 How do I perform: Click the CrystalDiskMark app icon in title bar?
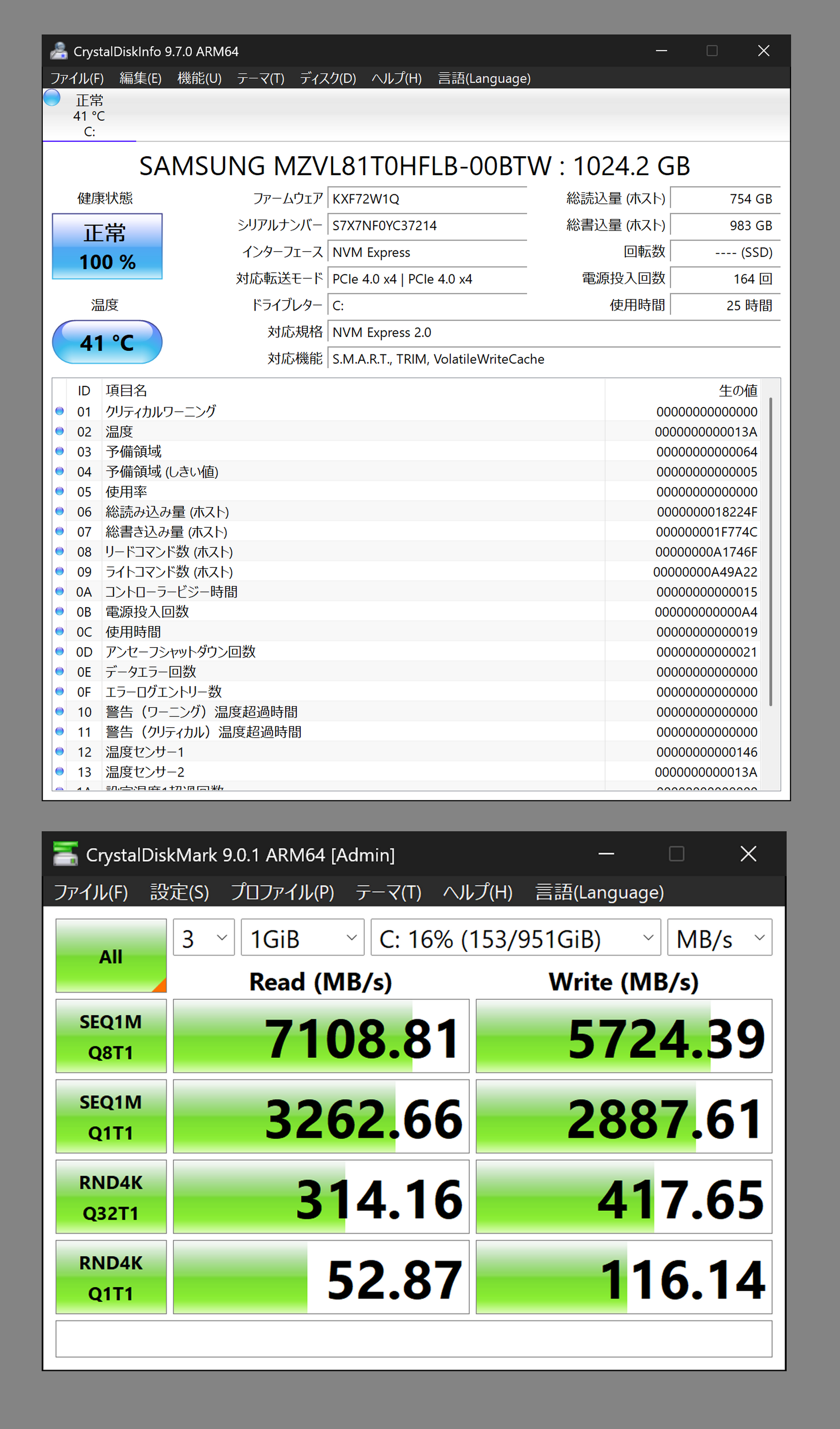coord(65,854)
